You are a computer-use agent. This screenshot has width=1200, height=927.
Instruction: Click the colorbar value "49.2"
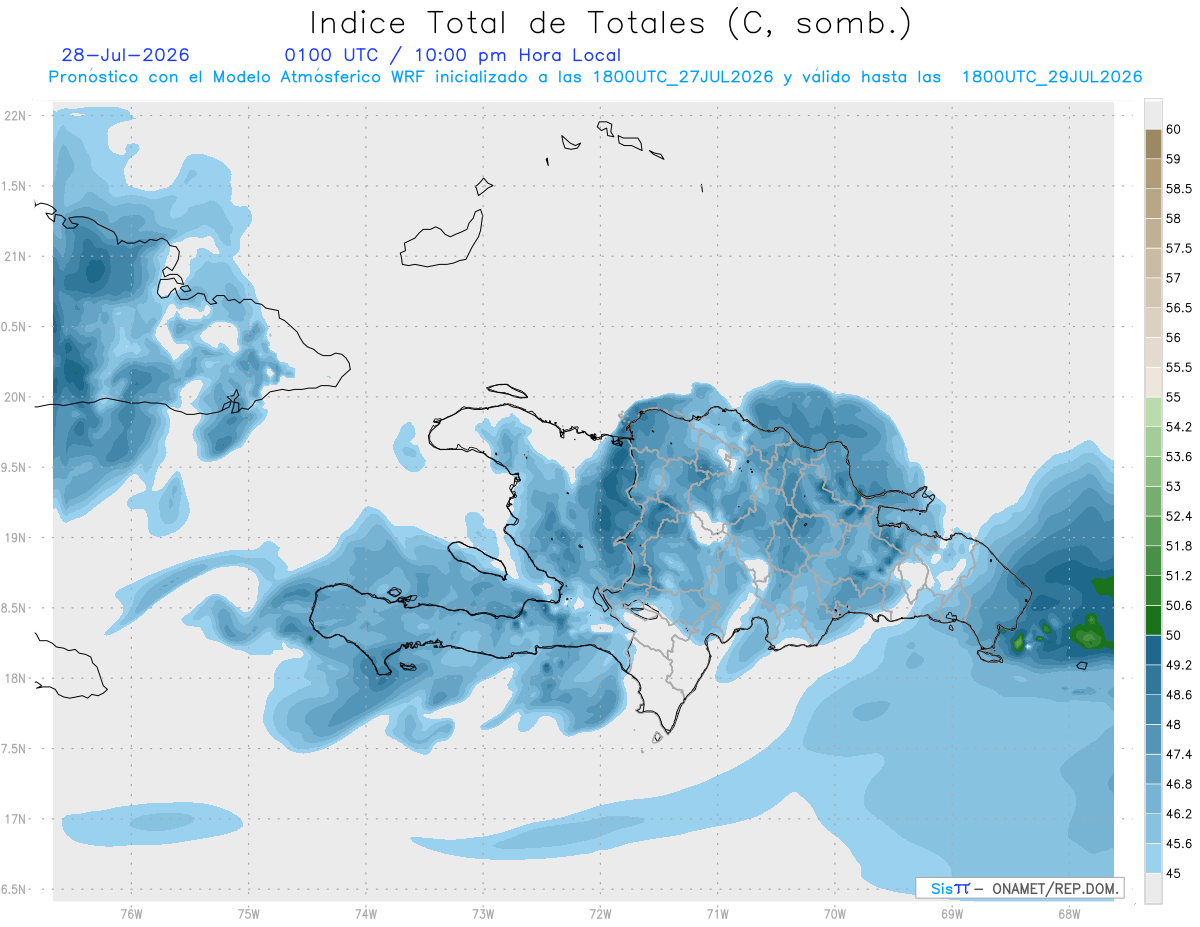(x=1179, y=665)
